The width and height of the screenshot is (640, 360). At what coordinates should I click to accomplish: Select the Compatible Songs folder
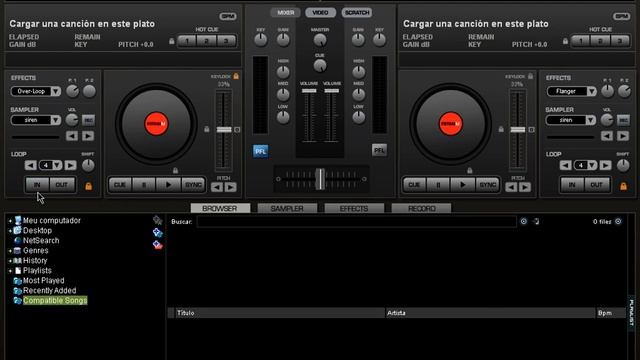tap(55, 301)
